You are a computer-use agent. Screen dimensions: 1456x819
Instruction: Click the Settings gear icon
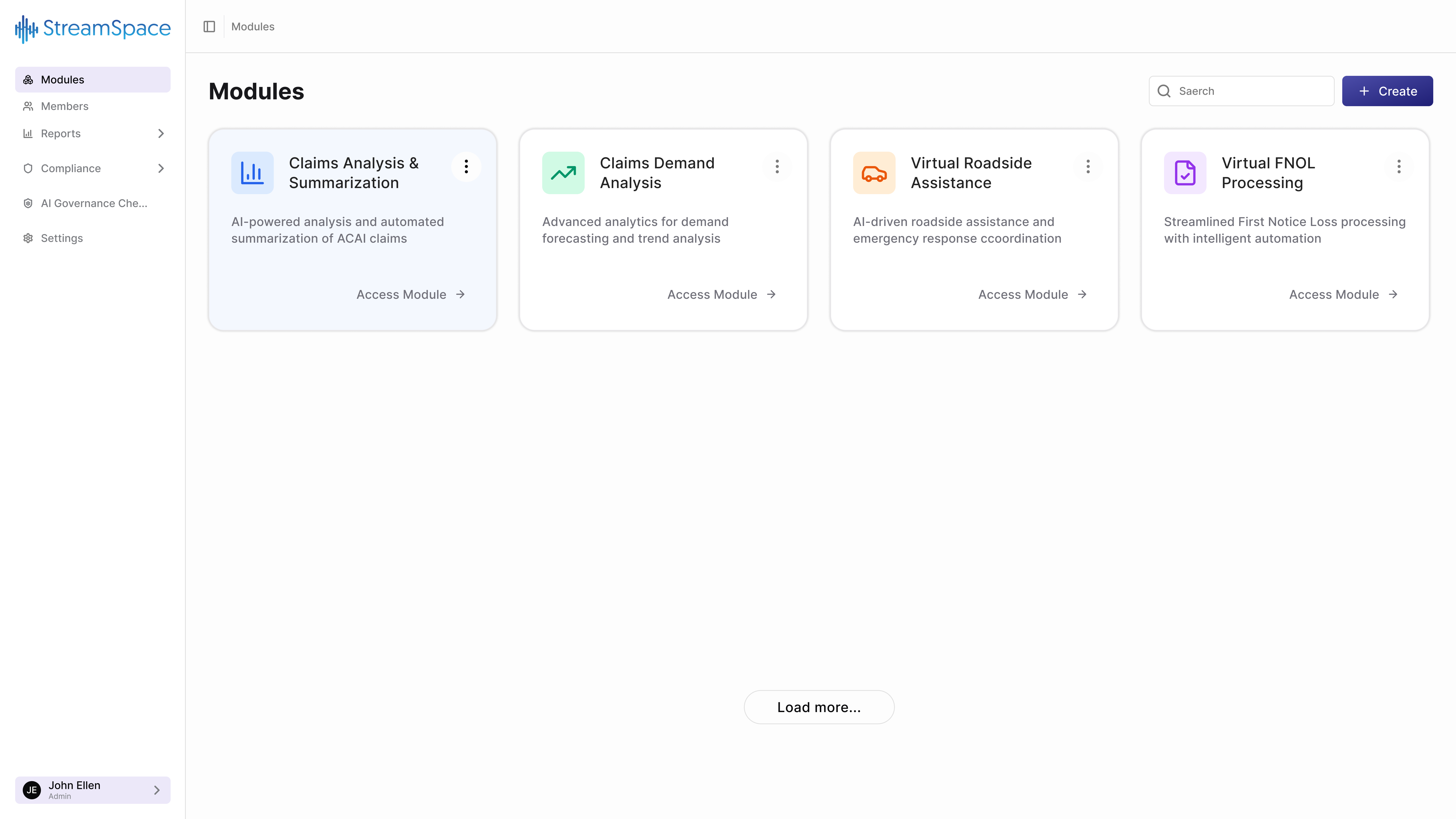coord(28,238)
